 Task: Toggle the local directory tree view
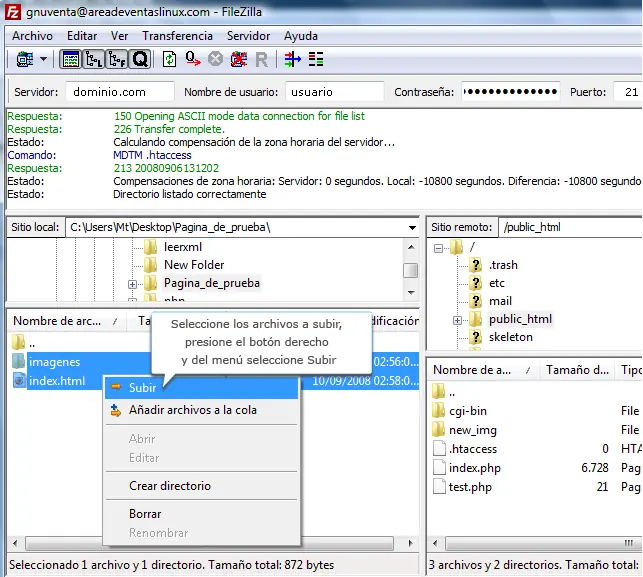94,60
